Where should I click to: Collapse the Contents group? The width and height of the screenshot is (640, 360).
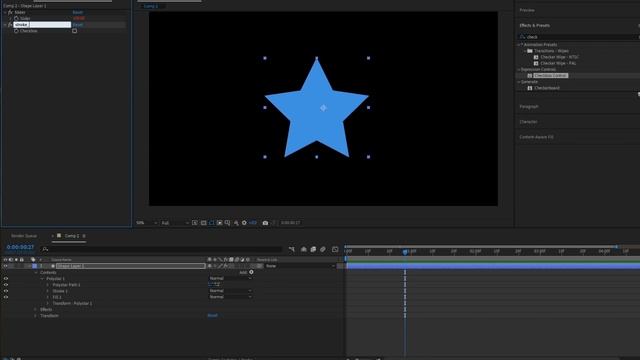(36, 273)
